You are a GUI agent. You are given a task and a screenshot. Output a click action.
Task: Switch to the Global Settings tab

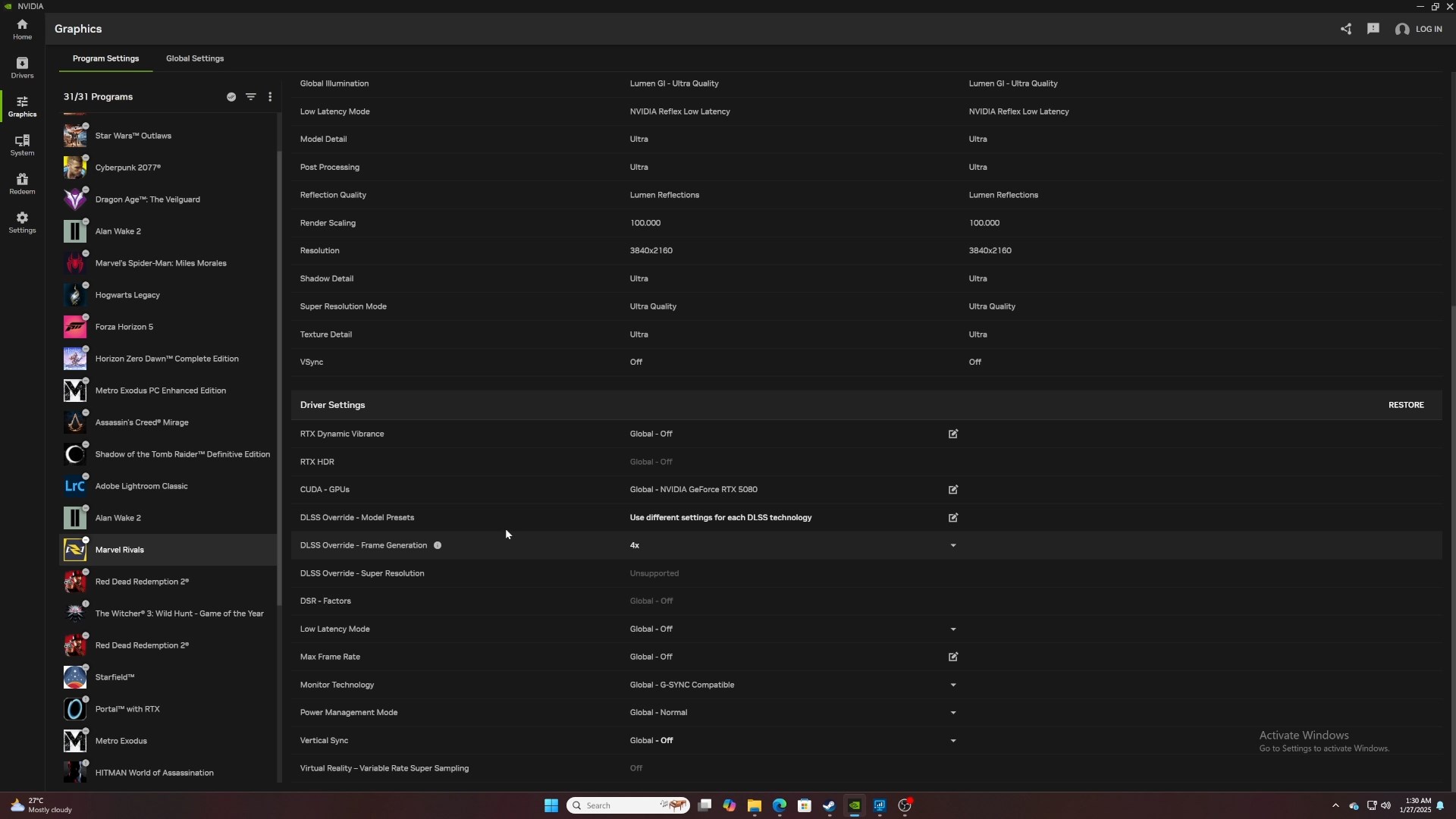point(195,58)
